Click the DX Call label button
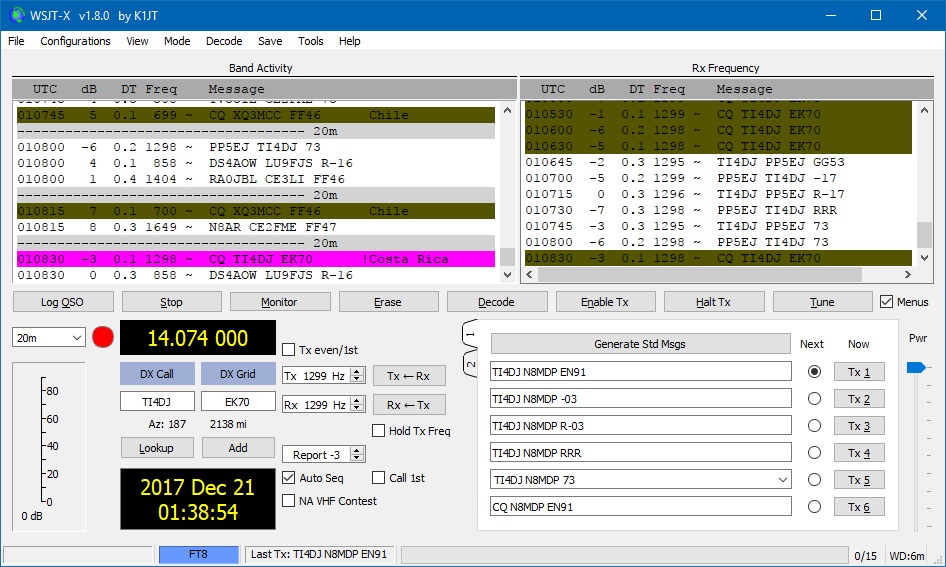This screenshot has width=946, height=567. [157, 374]
